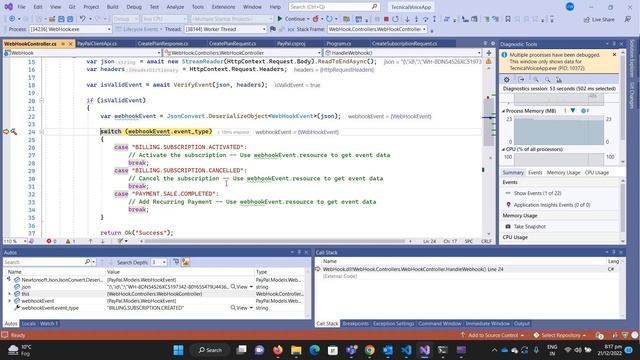Open Visual Studio Code from the taskbar
Viewport: 640px width, 360px height.
(407, 350)
